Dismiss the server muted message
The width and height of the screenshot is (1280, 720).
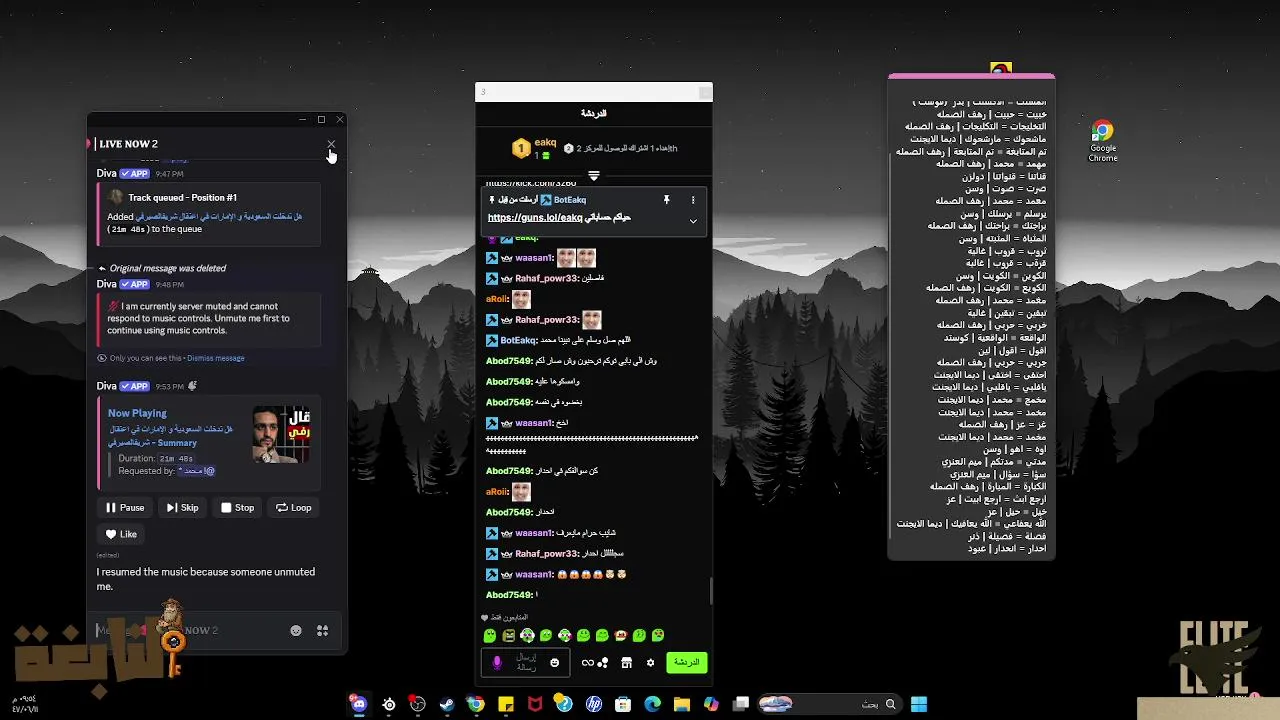coord(215,358)
